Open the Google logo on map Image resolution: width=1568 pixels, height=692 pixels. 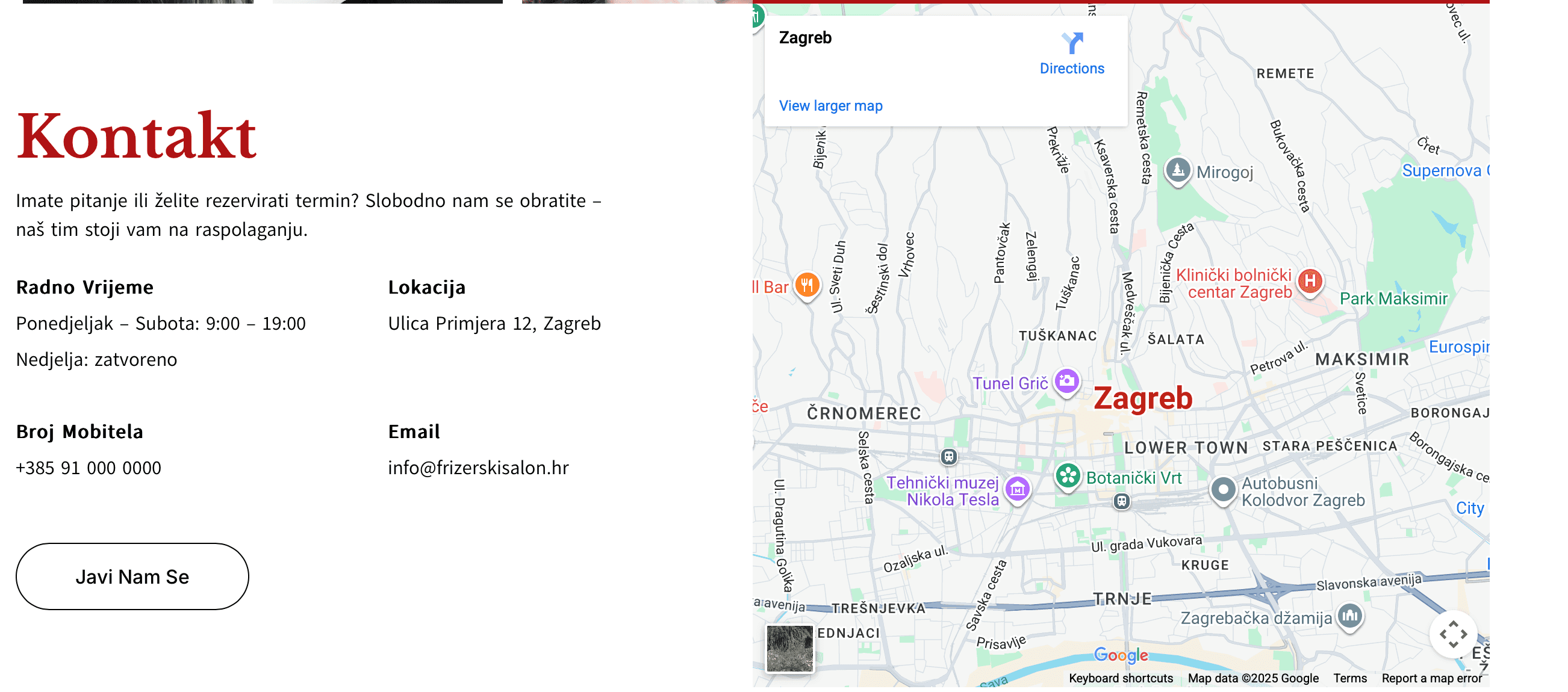click(x=1122, y=655)
